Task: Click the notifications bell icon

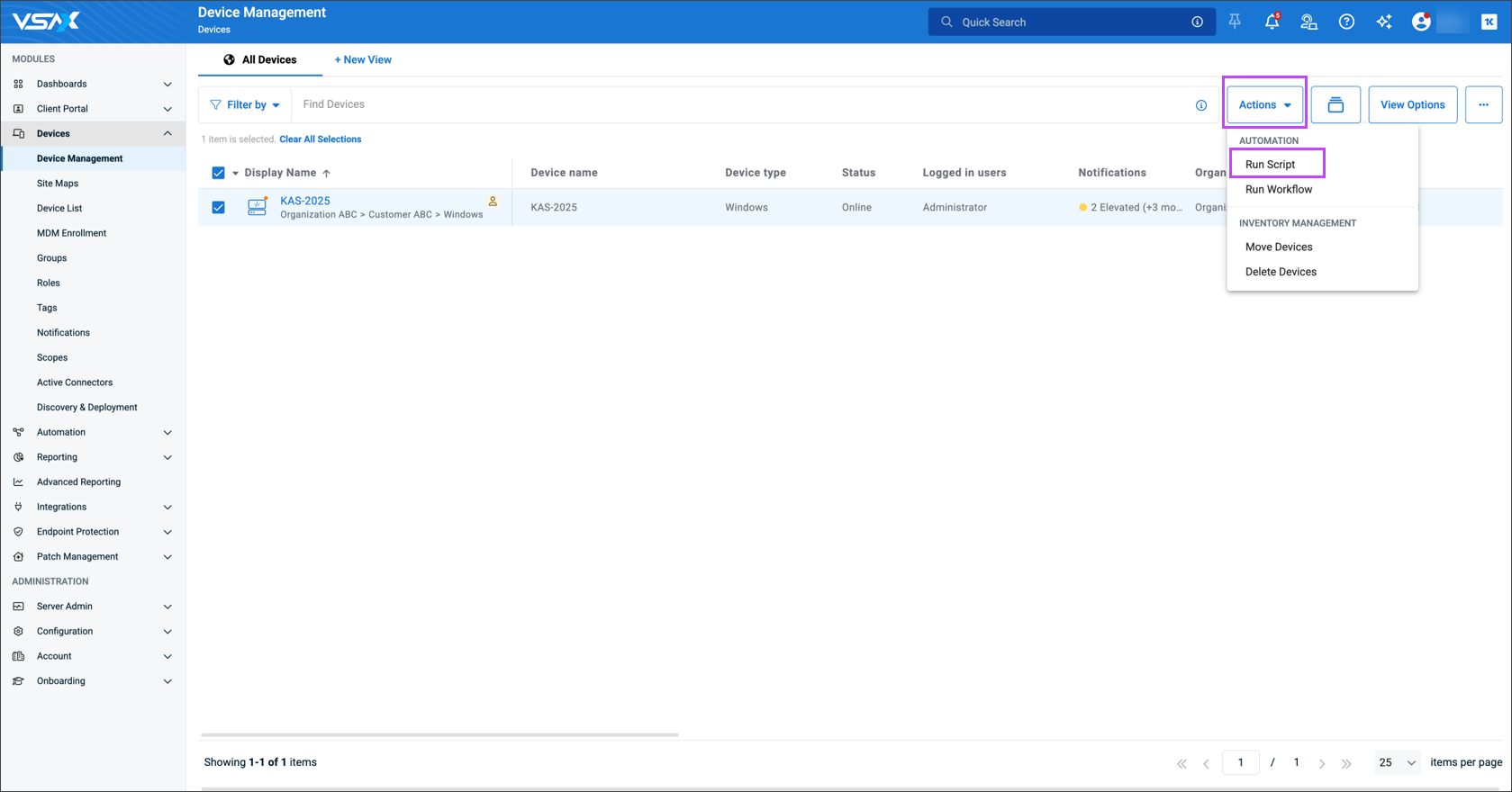Action: coord(1272,22)
